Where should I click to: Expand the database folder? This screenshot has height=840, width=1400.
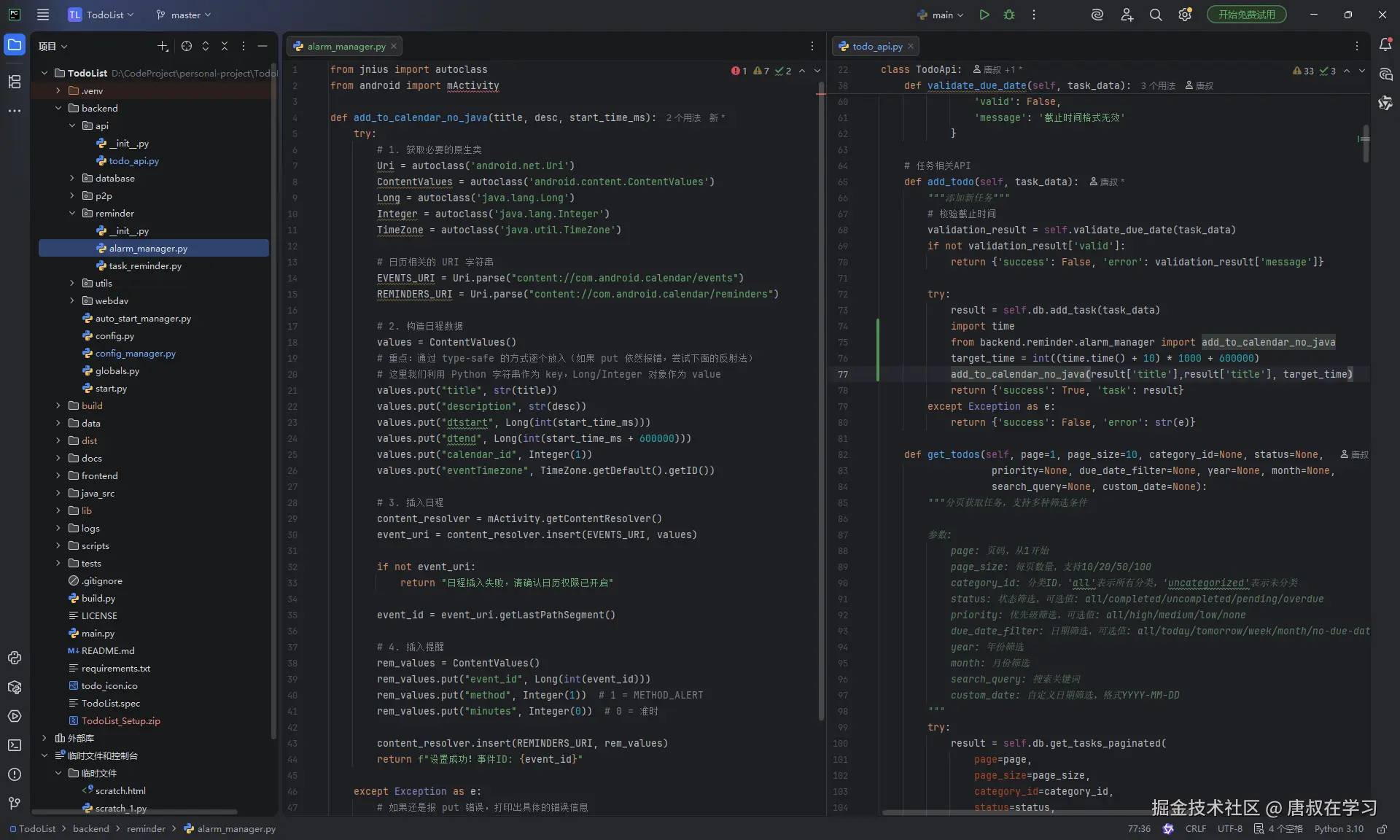point(71,178)
